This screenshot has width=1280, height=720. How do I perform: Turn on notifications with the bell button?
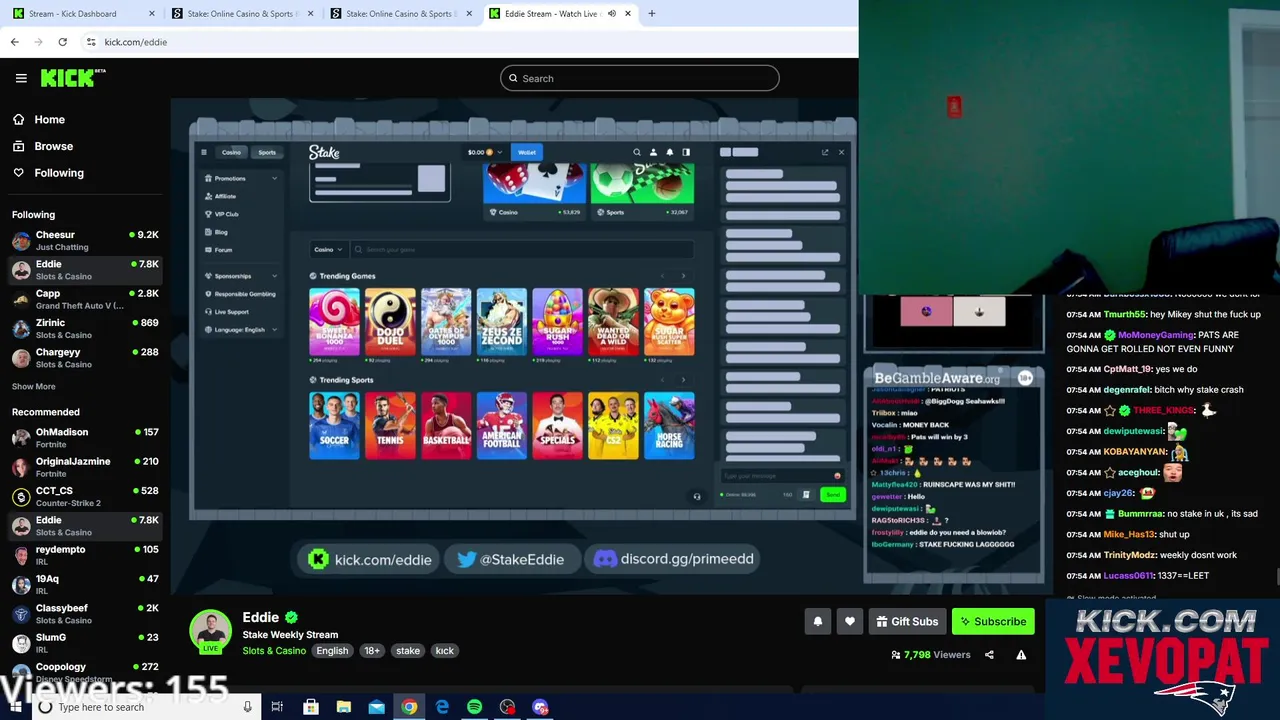pyautogui.click(x=818, y=621)
